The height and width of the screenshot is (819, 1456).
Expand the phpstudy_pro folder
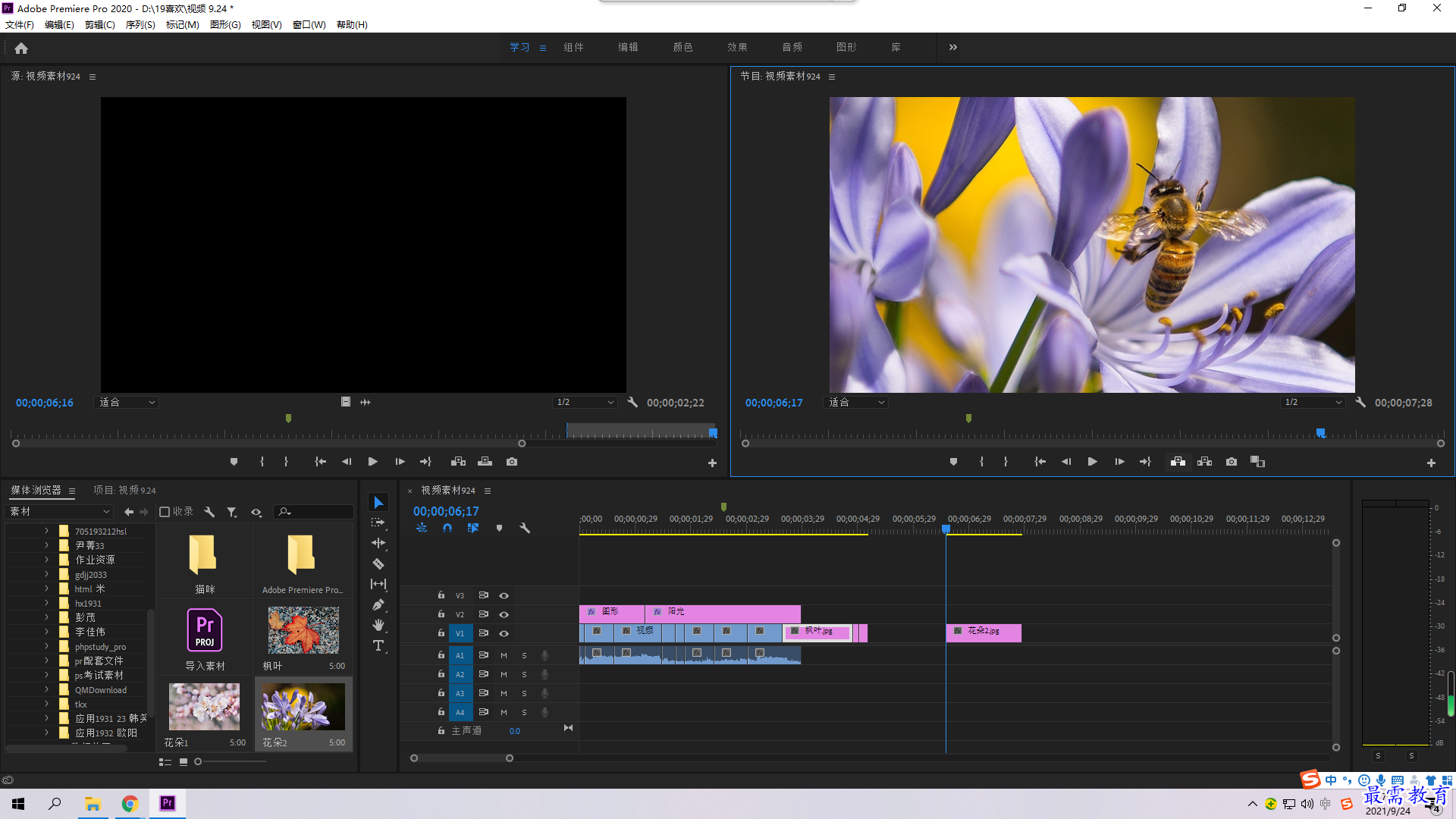coord(46,647)
